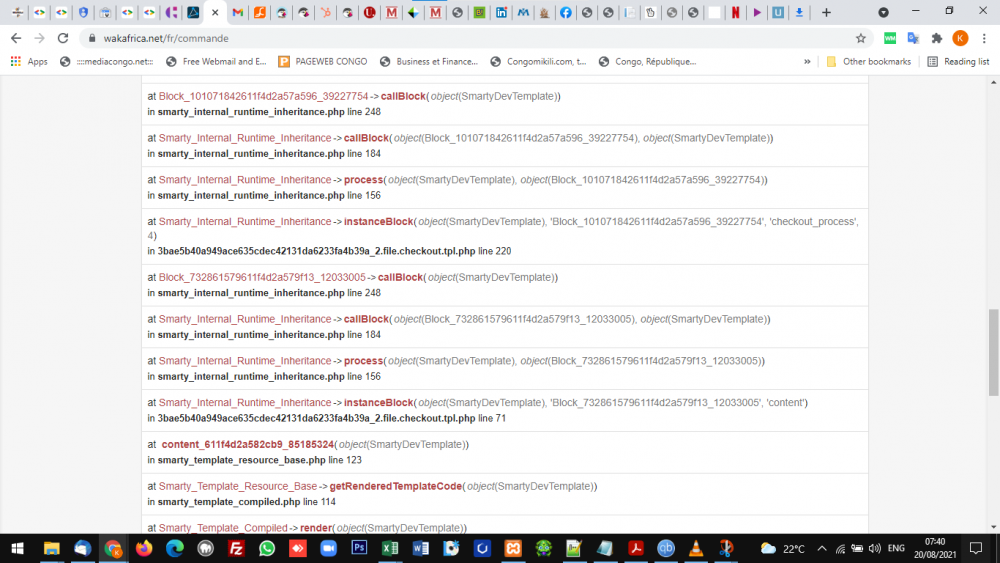Open the Congo, République bookmark
1000x563 pixels.
point(647,62)
